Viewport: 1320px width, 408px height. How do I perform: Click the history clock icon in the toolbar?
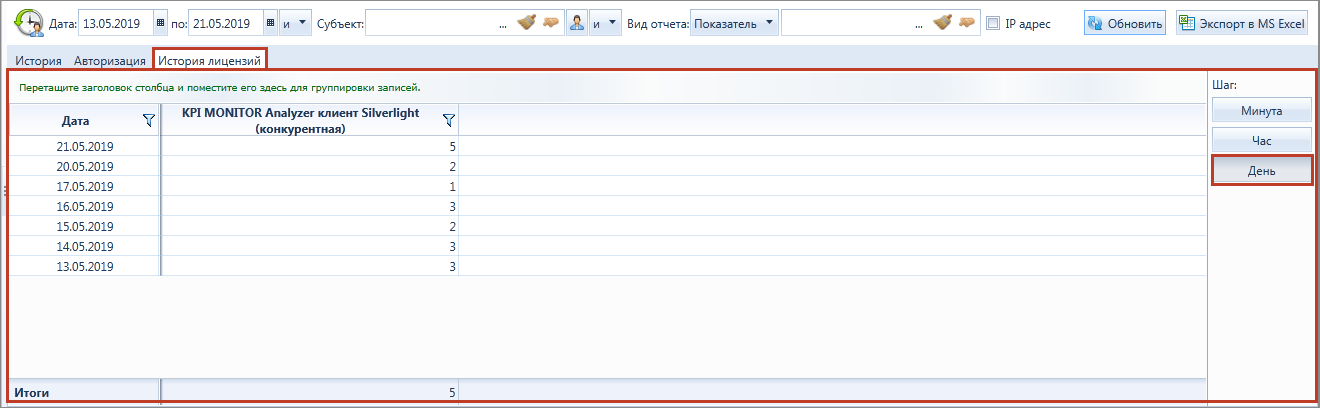28,22
